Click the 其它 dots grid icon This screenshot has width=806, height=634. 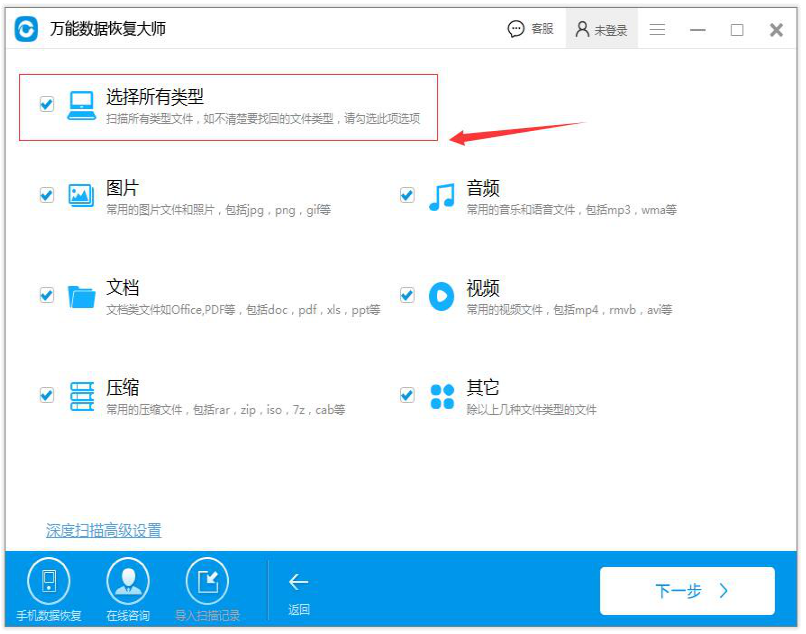(441, 396)
